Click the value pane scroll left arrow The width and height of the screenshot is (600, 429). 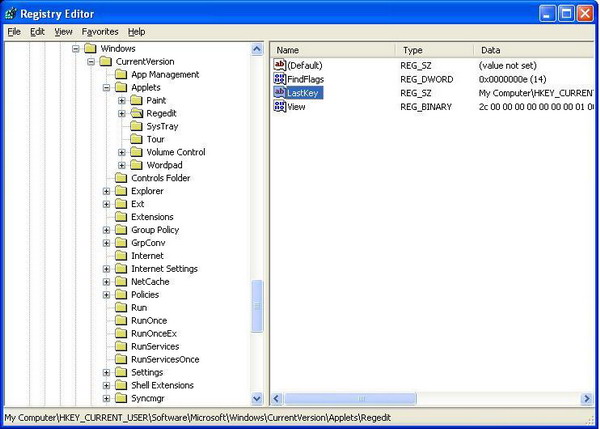point(277,399)
